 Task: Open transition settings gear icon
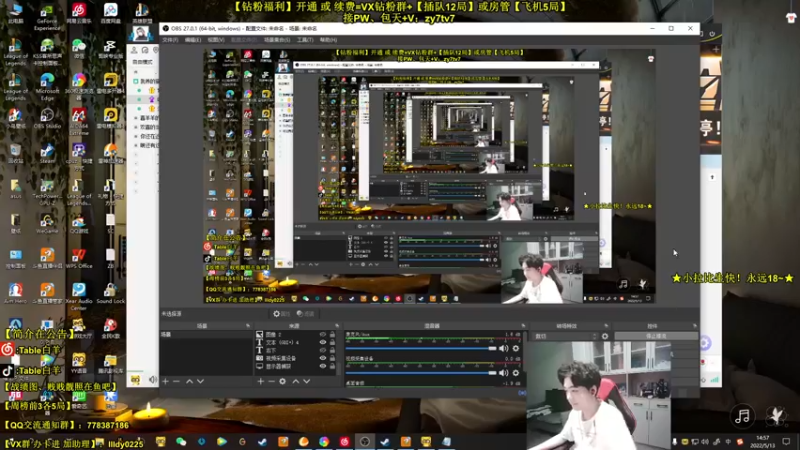[605, 336]
